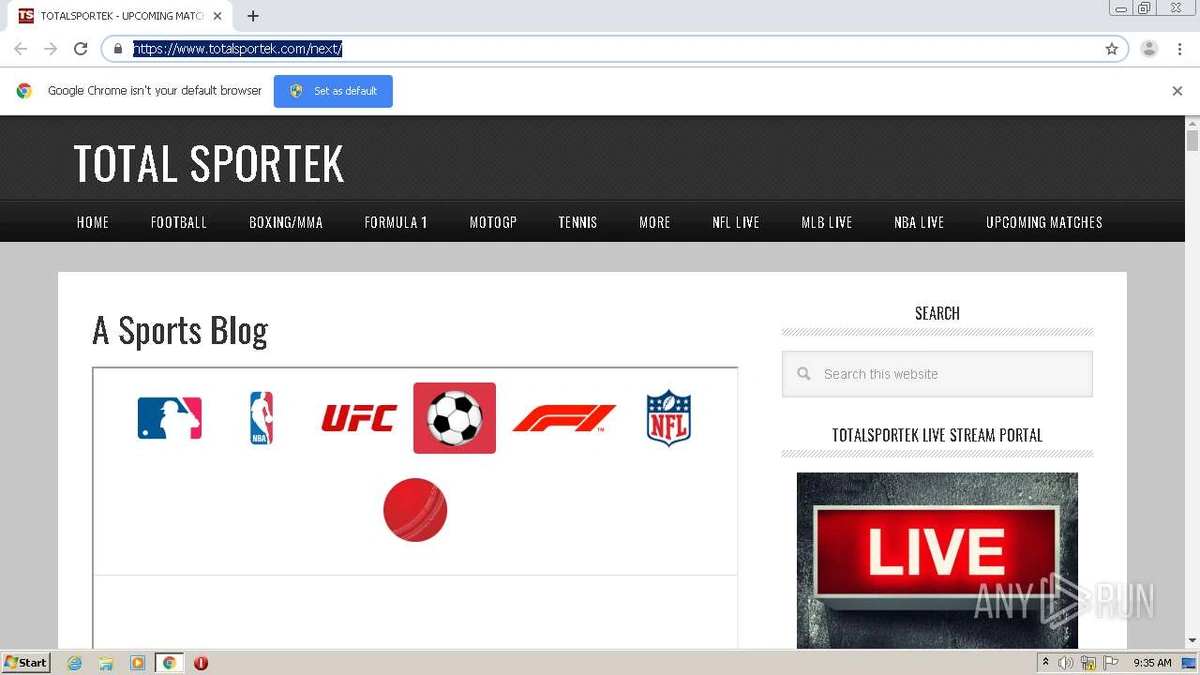1200x675 pixels.
Task: Click the soccer ball icon
Action: click(454, 418)
